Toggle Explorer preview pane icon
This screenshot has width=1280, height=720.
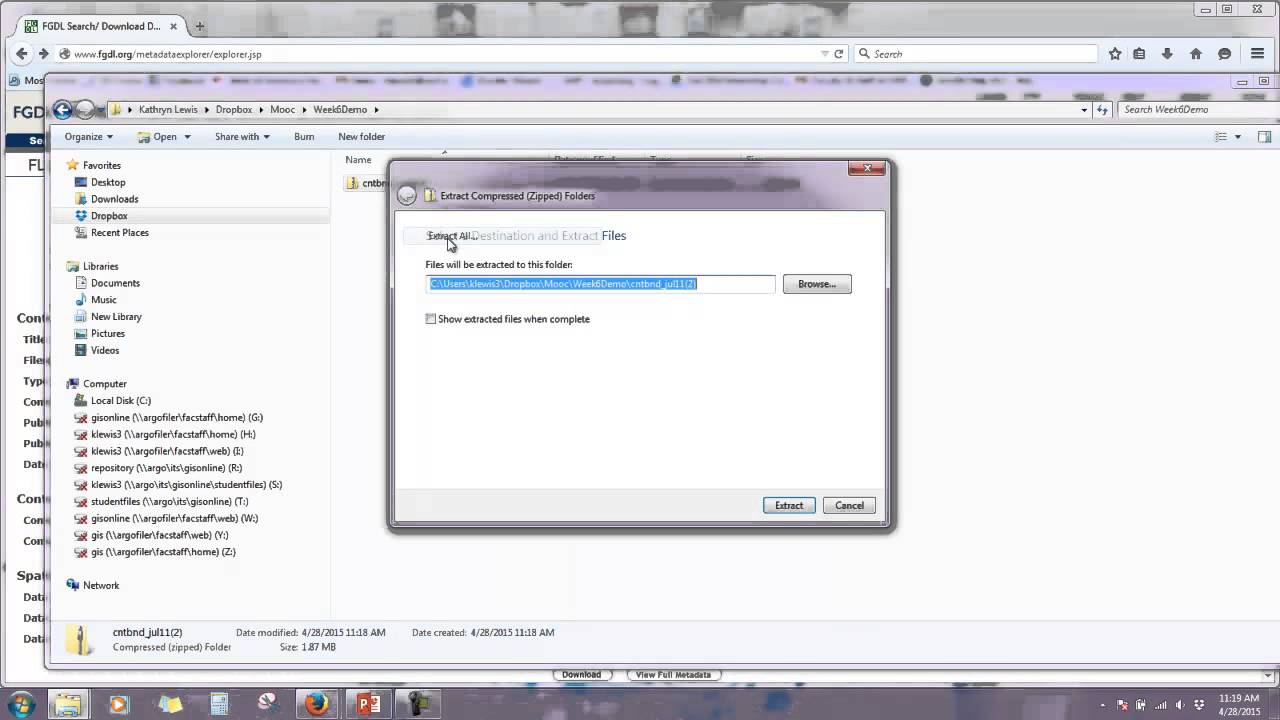[1264, 137]
